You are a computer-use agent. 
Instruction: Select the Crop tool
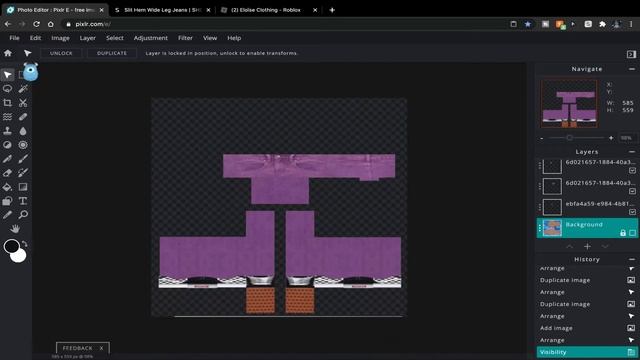coord(7,103)
